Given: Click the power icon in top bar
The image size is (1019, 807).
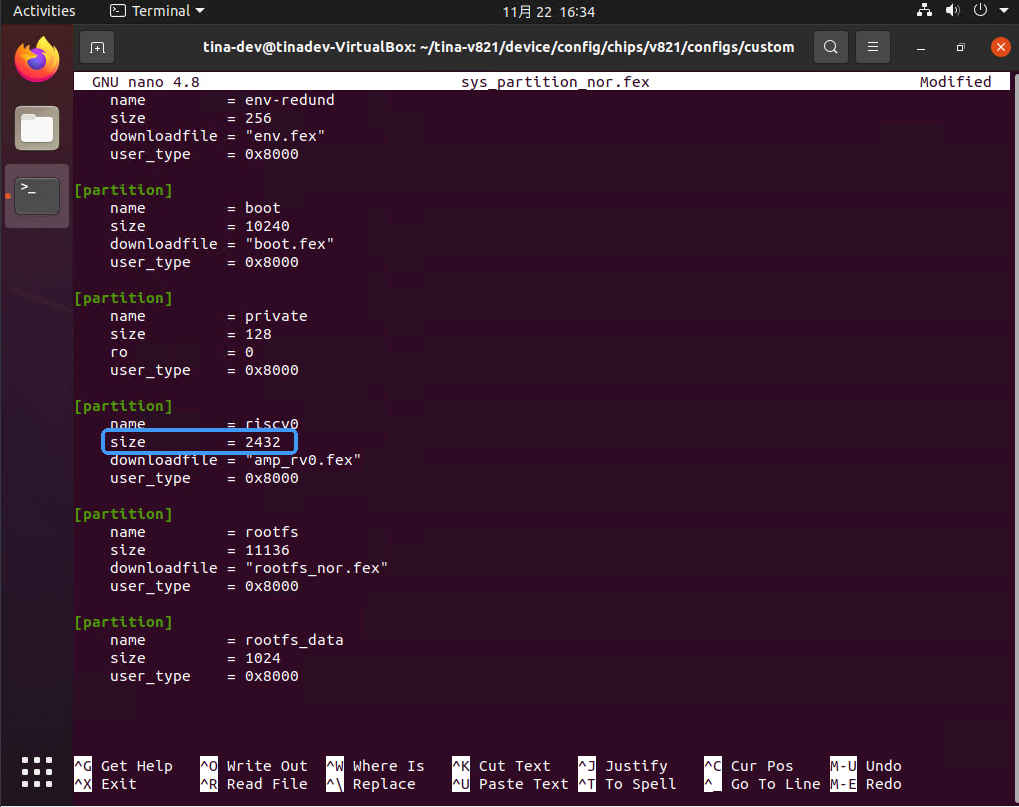Looking at the screenshot, I should point(980,10).
